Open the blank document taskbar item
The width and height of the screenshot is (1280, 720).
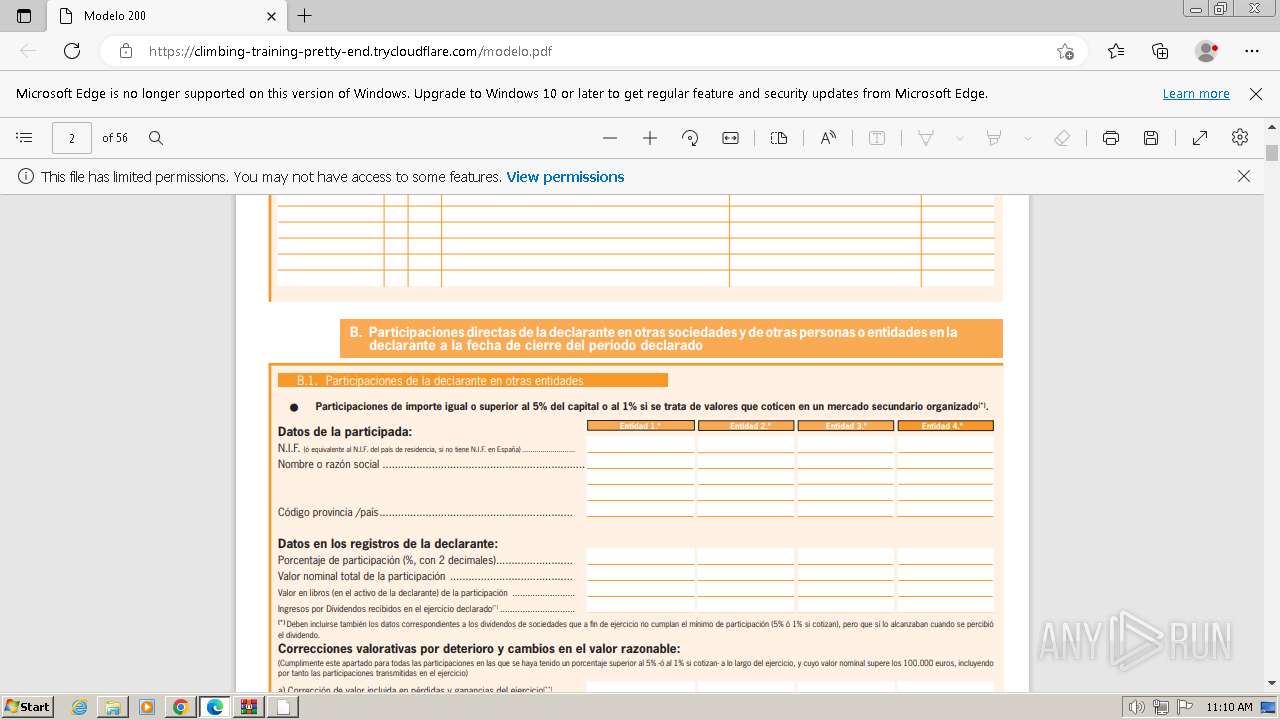pos(283,707)
